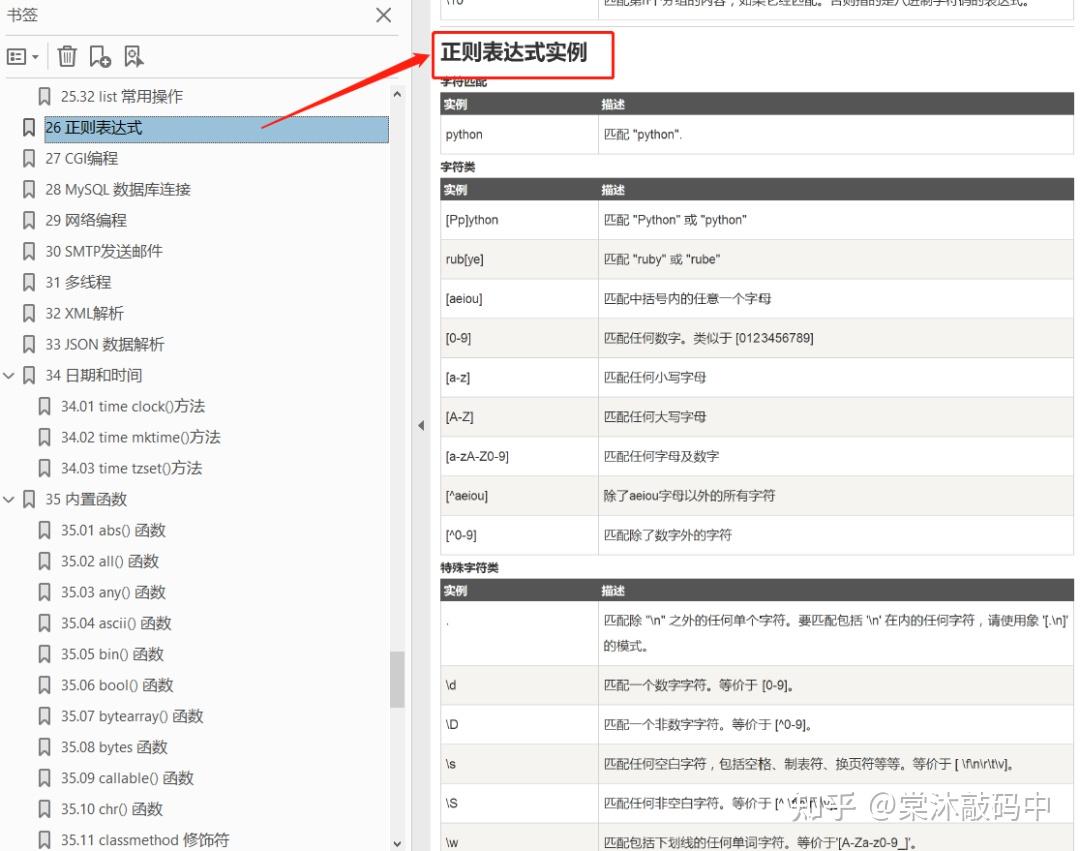
Task: Click the bookmark panel scrollbar thumb
Action: tap(397, 670)
